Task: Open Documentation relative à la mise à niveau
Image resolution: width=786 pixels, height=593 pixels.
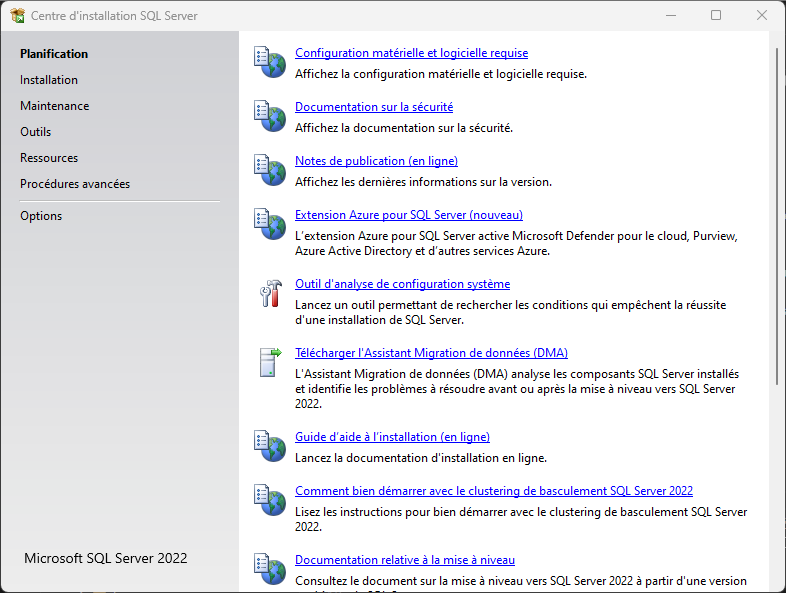Action: pyautogui.click(x=405, y=560)
